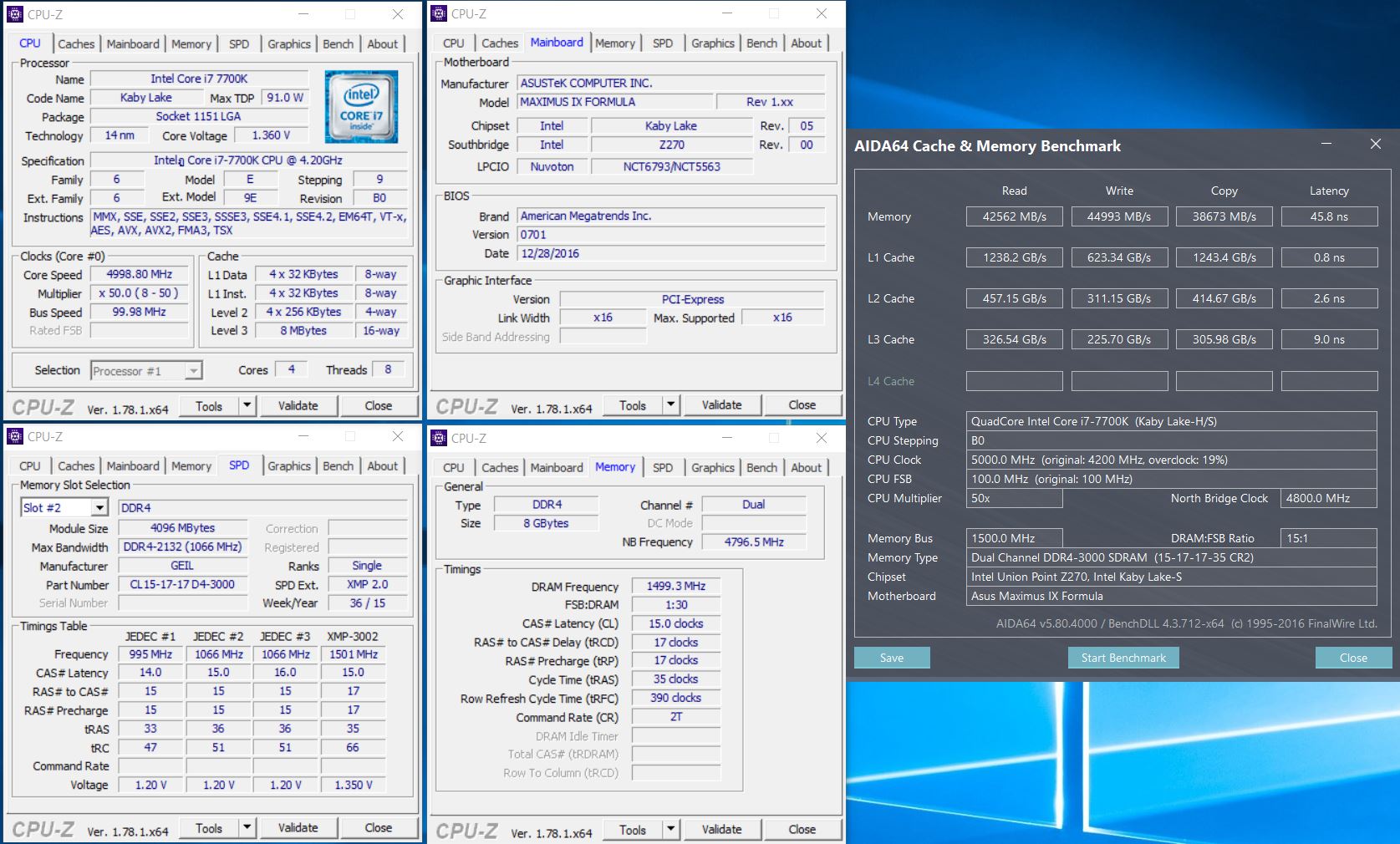Click the empty L4 Cache Read field
1400x844 pixels.
[1014, 381]
